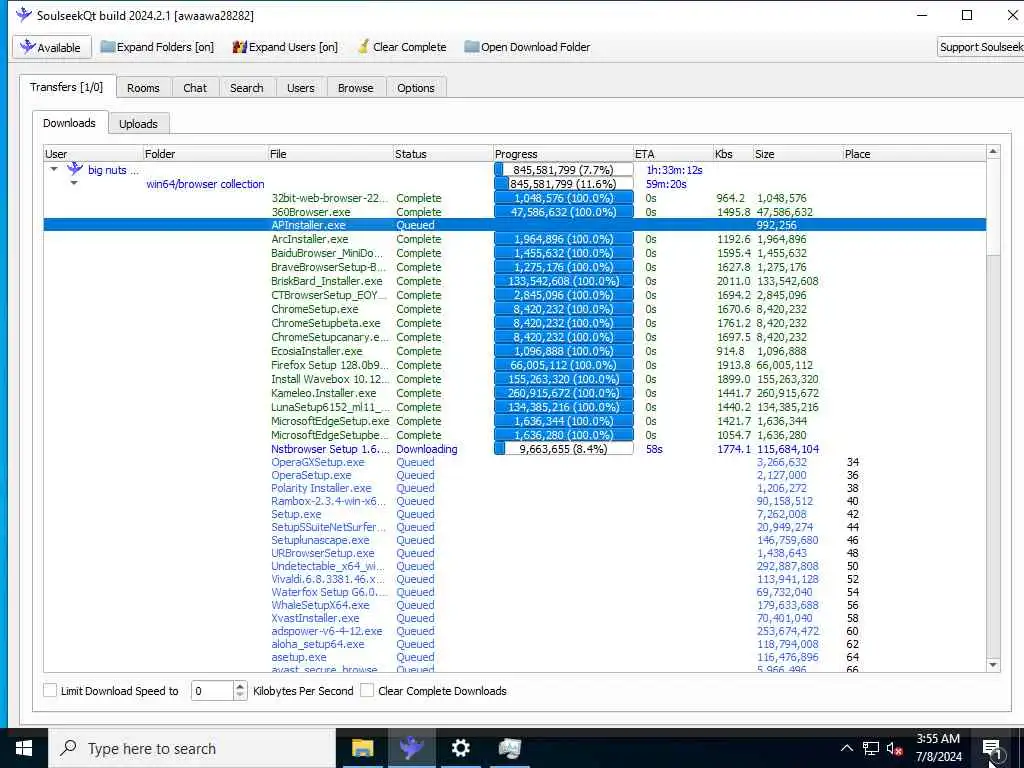Switch to the Uploads sub-tab
Screen dimensions: 1024x768
click(138, 123)
